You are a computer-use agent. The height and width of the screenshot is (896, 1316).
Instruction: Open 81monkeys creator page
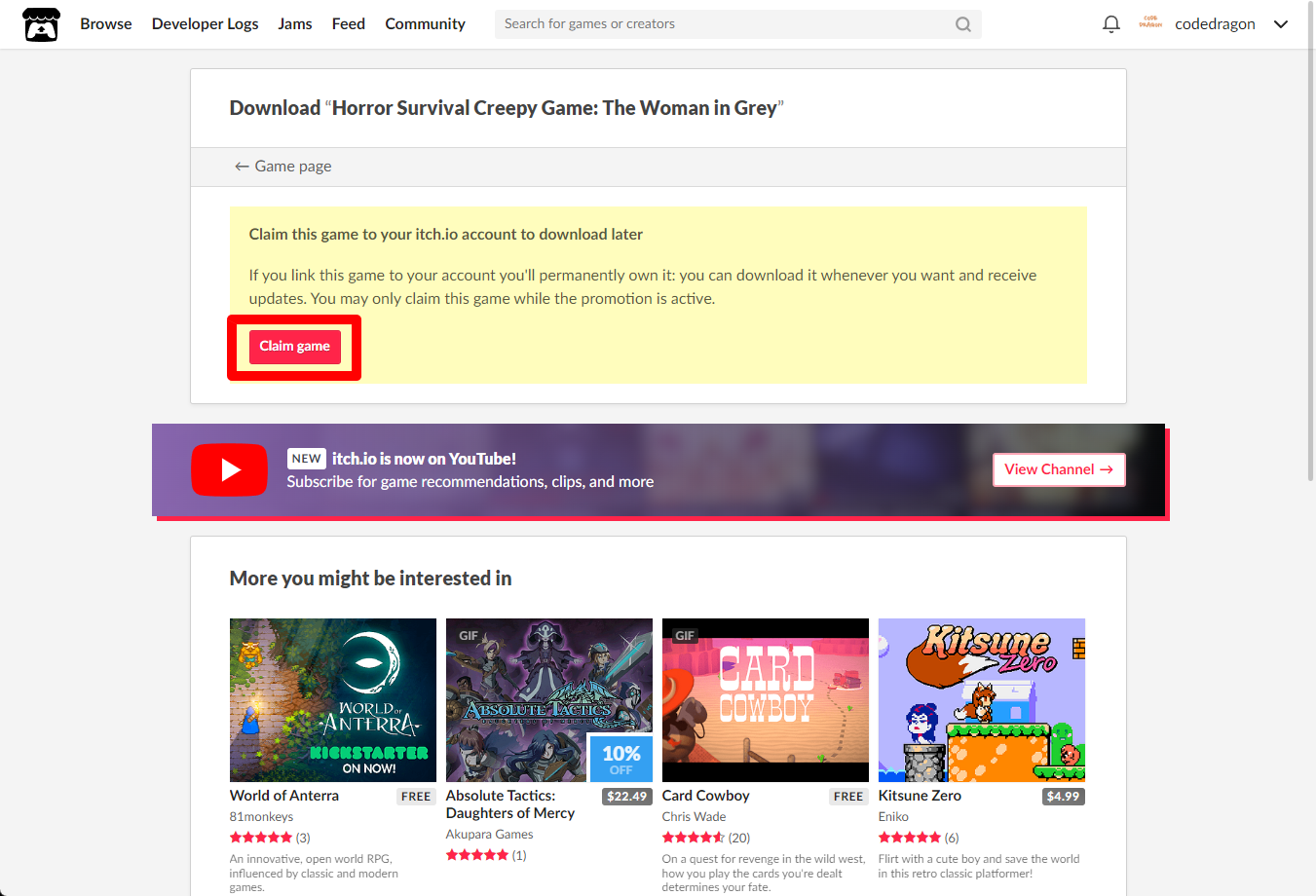click(x=261, y=817)
